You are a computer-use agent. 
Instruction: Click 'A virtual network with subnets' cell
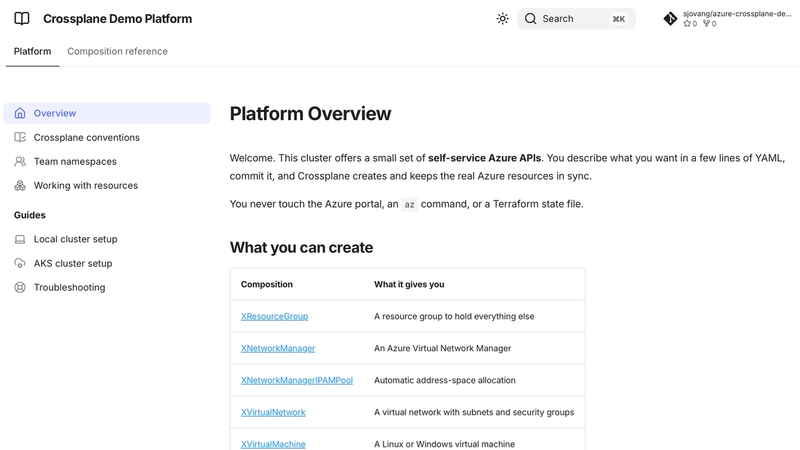[x=474, y=412]
